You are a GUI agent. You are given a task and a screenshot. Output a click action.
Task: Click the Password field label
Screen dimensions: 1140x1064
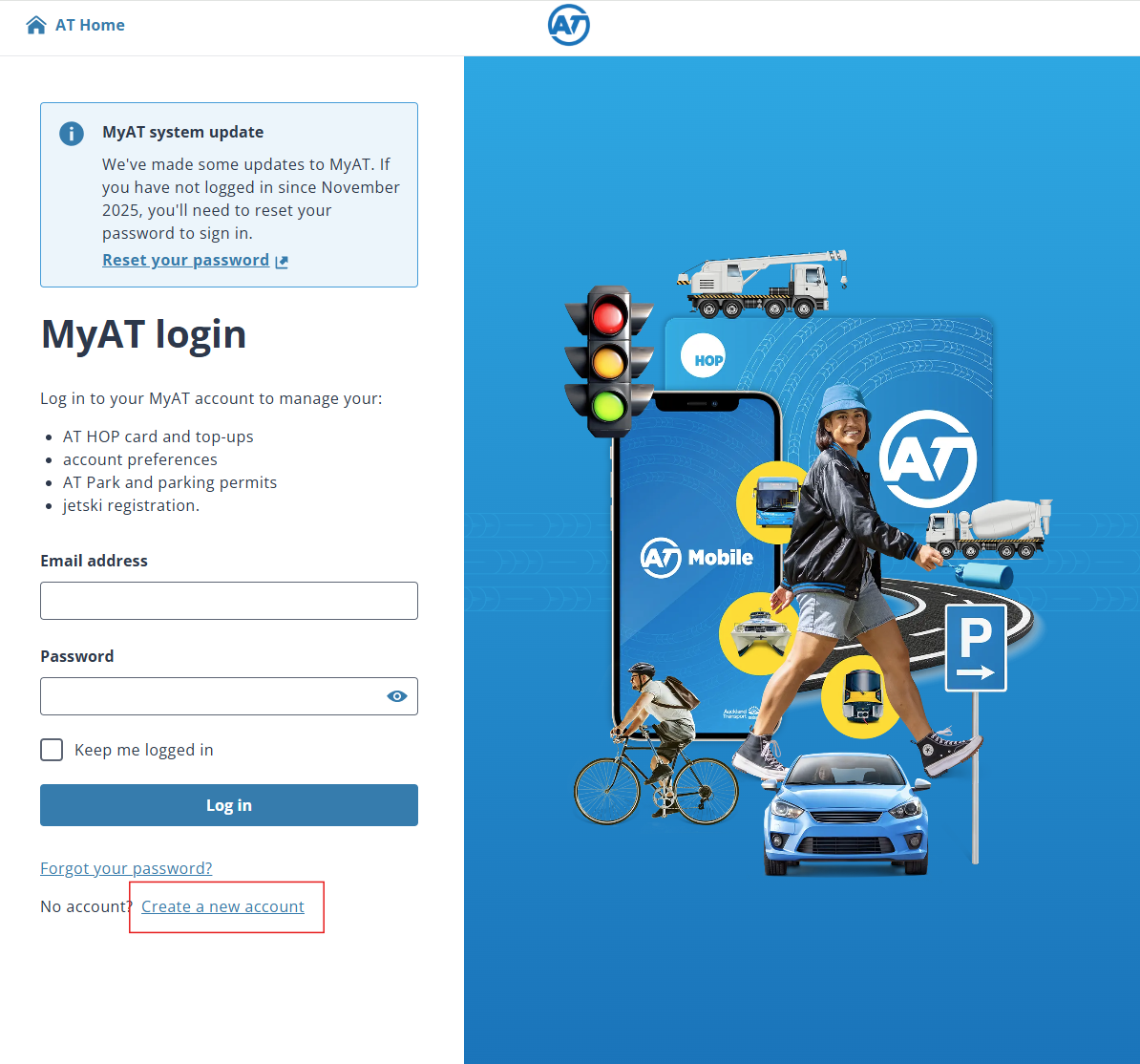pos(77,656)
